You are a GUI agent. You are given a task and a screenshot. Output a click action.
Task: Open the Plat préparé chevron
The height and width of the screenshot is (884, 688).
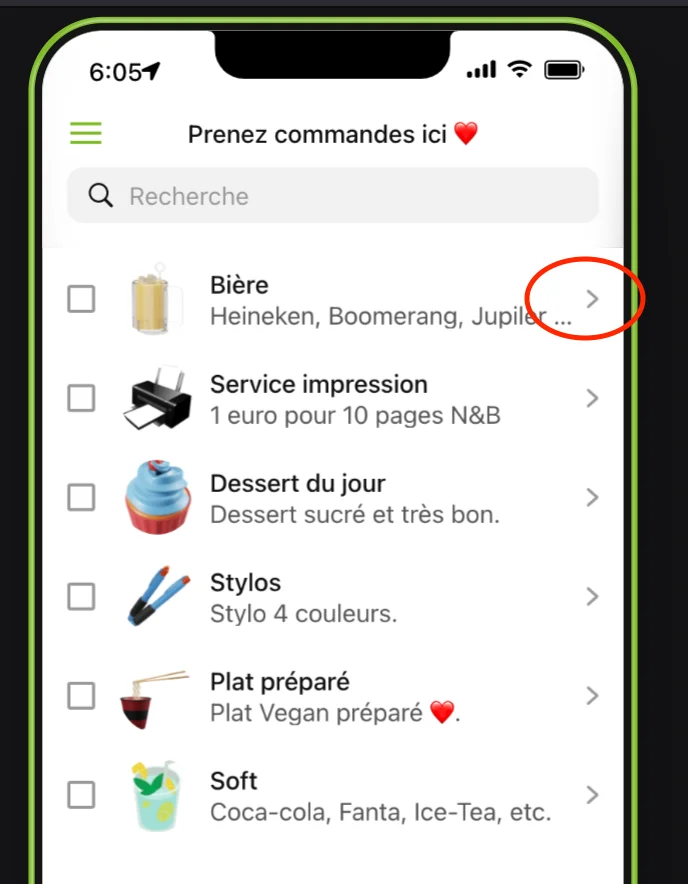coord(592,696)
